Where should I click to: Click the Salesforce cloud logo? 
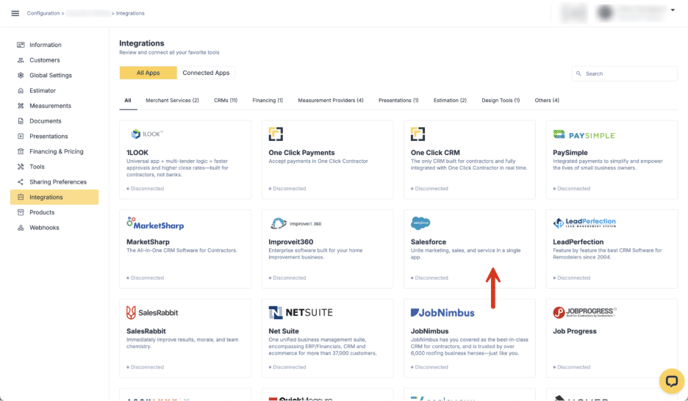[x=421, y=224]
